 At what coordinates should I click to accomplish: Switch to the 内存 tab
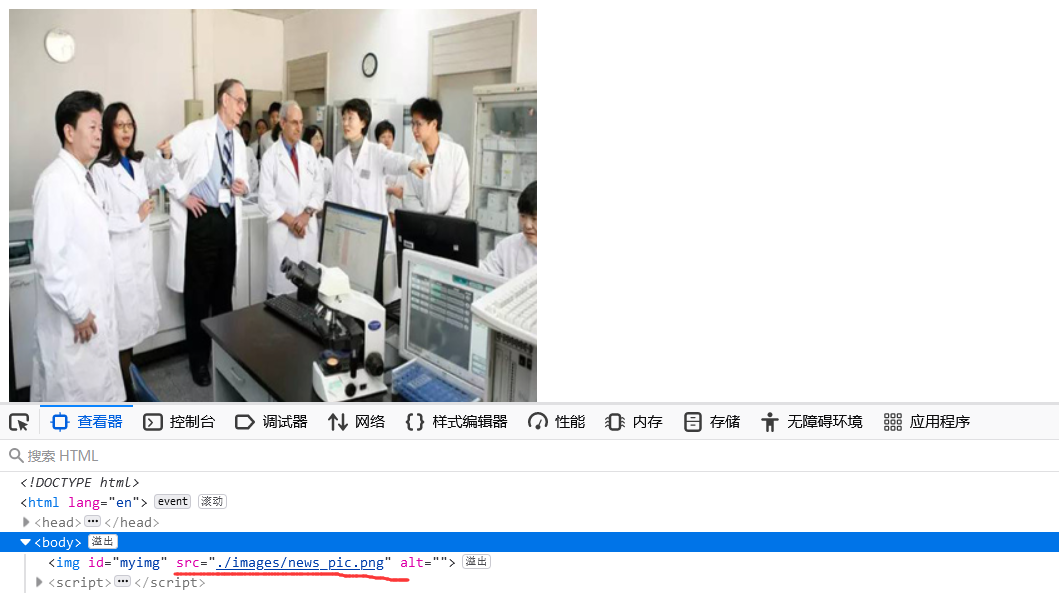pos(634,422)
